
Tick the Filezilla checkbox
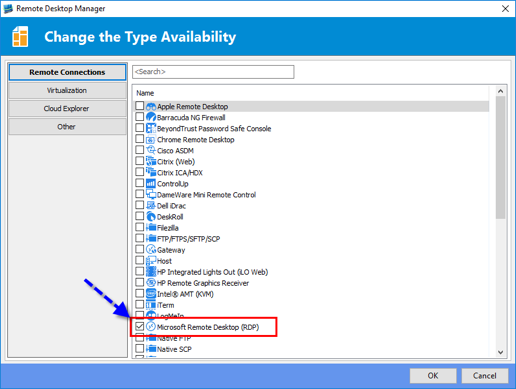[140, 227]
